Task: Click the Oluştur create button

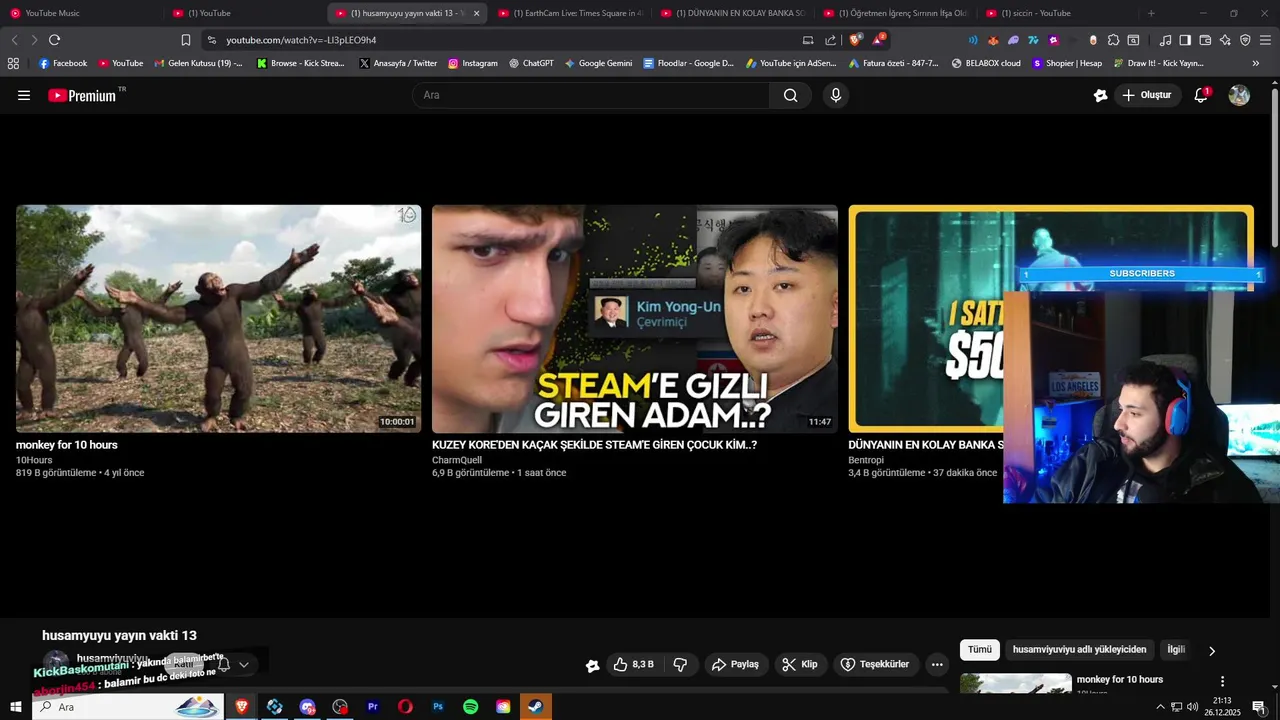Action: [x=1148, y=95]
